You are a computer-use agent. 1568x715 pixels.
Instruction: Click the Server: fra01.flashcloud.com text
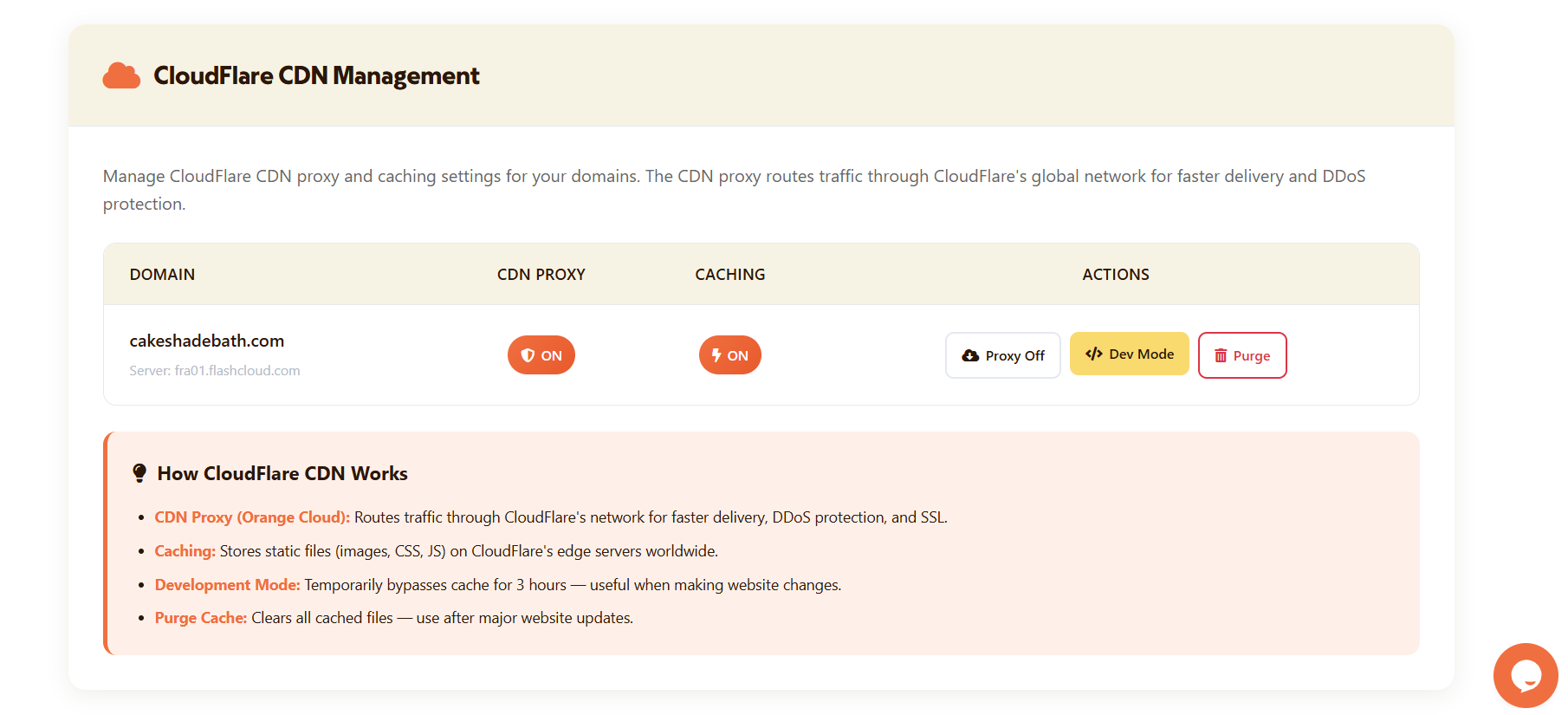pyautogui.click(x=215, y=370)
